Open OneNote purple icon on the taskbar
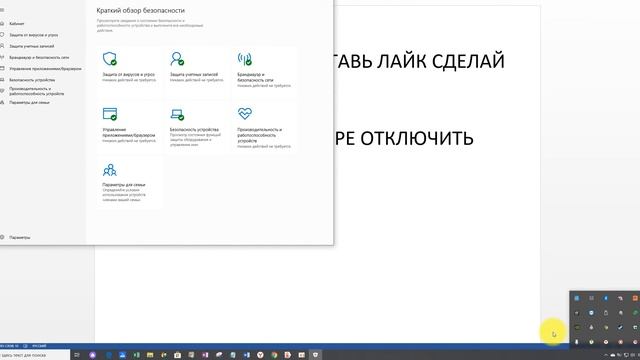This screenshot has height=360, width=640. (x=205, y=355)
